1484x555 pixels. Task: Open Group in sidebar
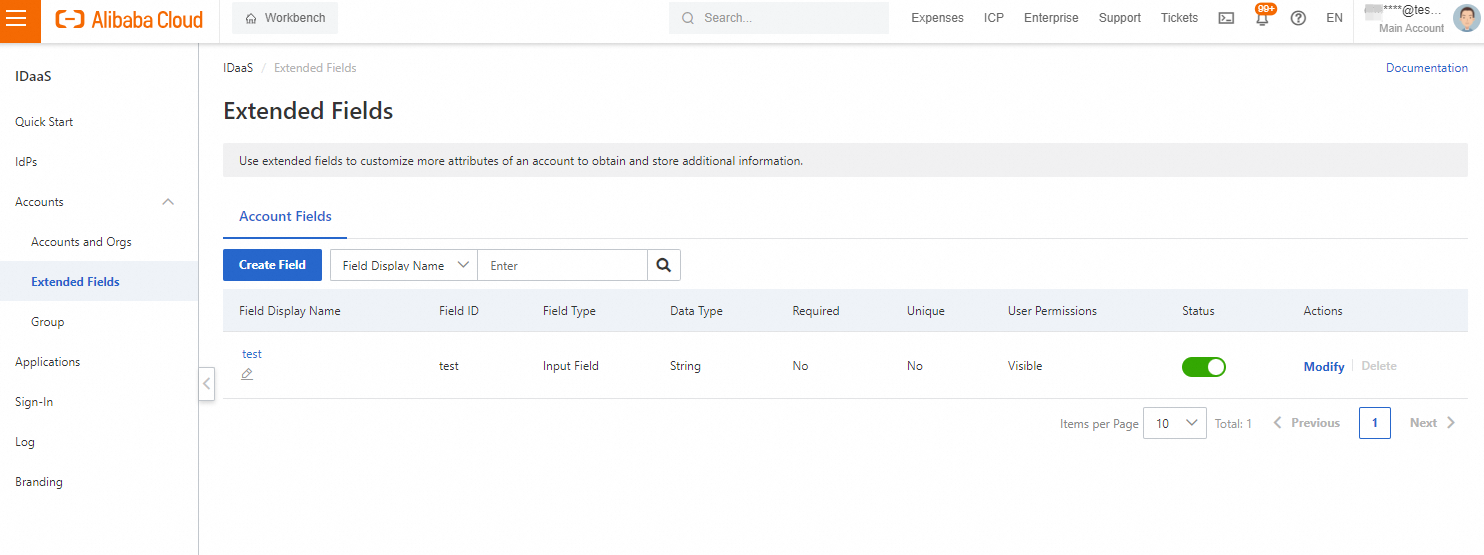pyautogui.click(x=47, y=322)
